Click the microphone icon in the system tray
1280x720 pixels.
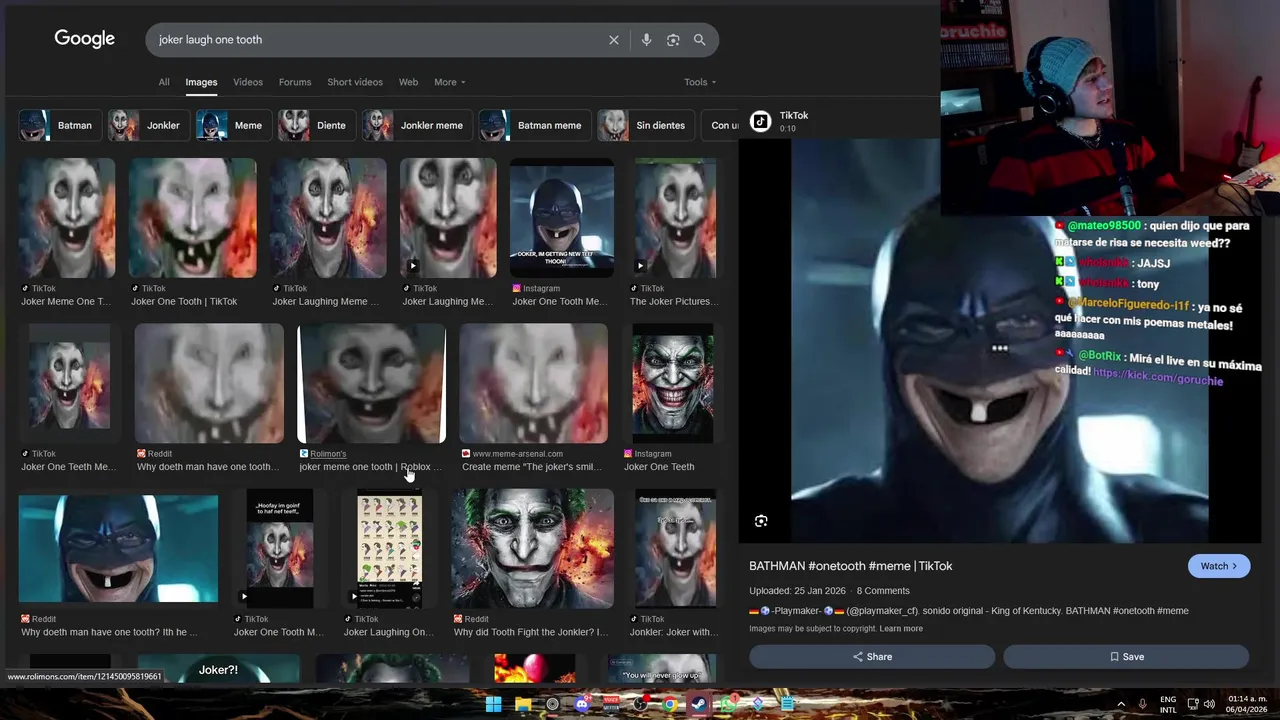(1143, 704)
